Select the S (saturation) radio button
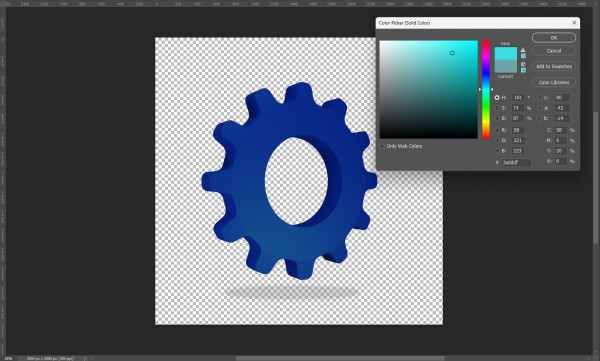The height and width of the screenshot is (361, 600). pyautogui.click(x=497, y=108)
